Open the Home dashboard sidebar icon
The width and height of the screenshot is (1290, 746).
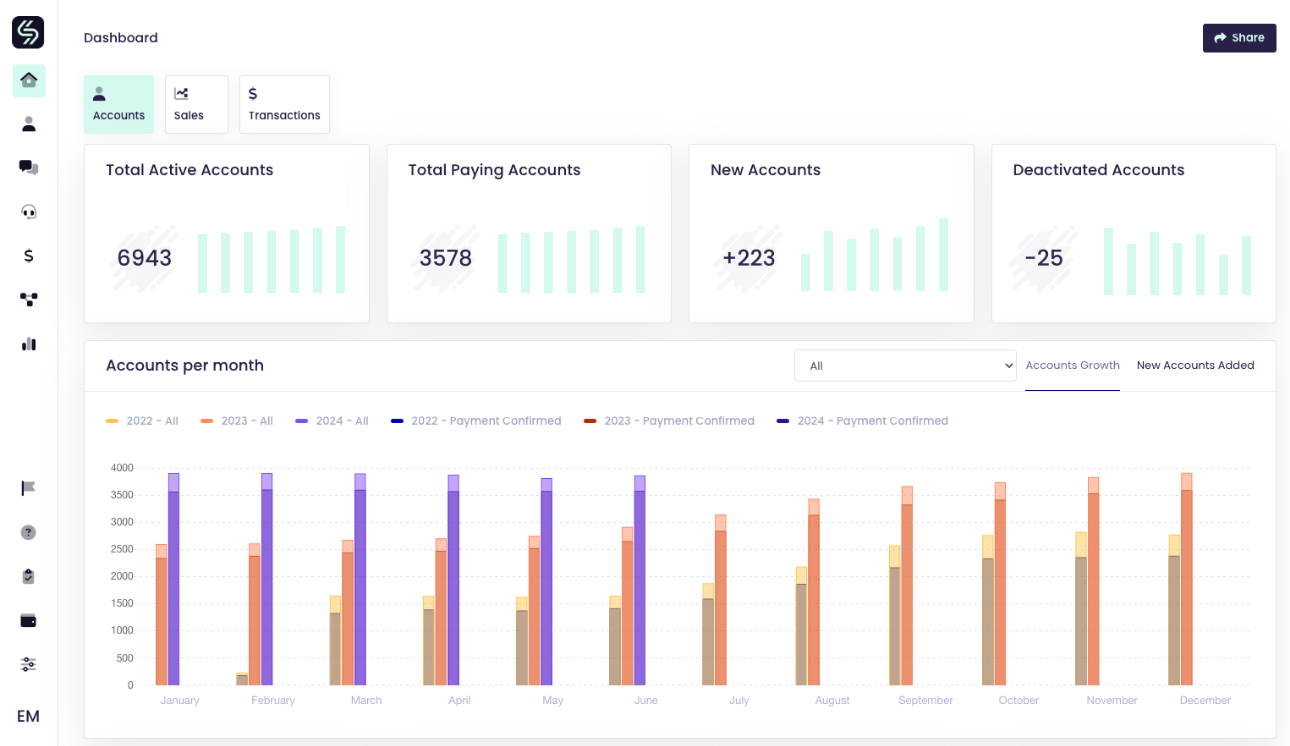29,80
